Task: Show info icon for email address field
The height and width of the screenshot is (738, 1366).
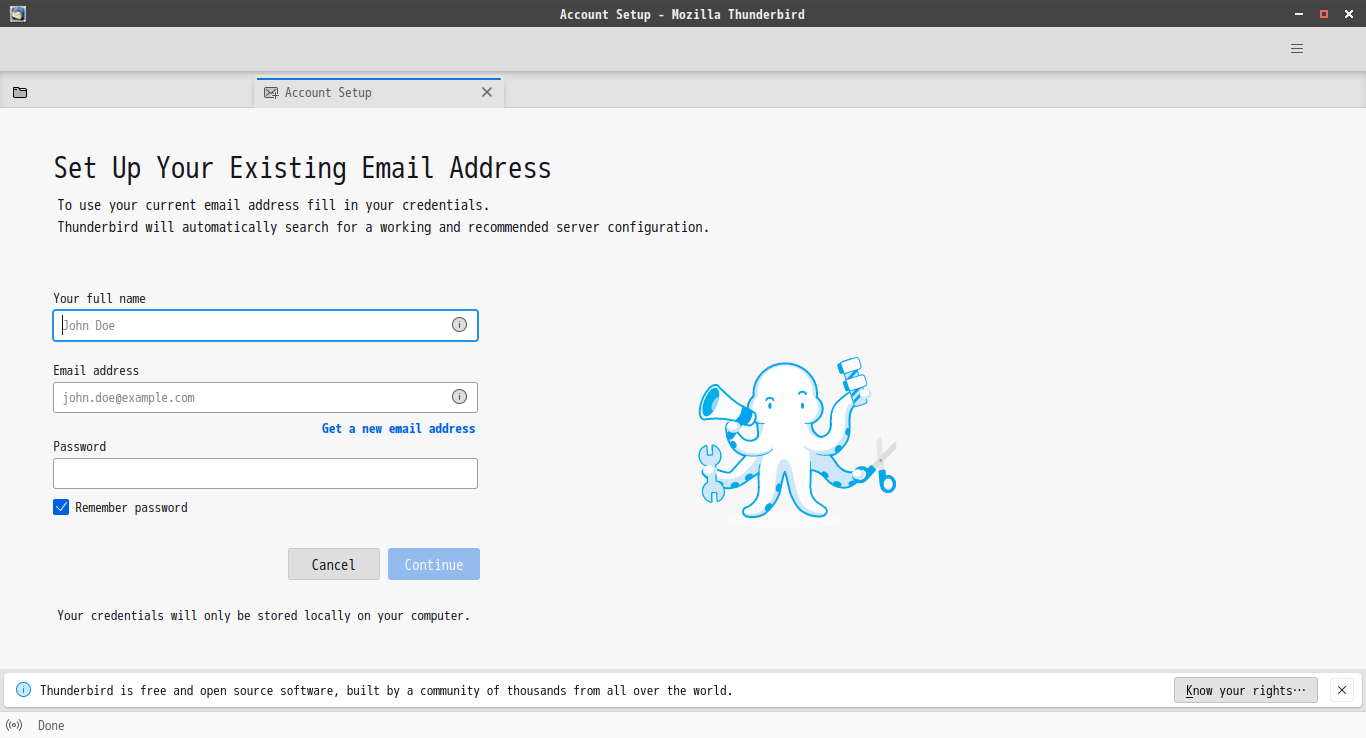Action: pyautogui.click(x=459, y=397)
